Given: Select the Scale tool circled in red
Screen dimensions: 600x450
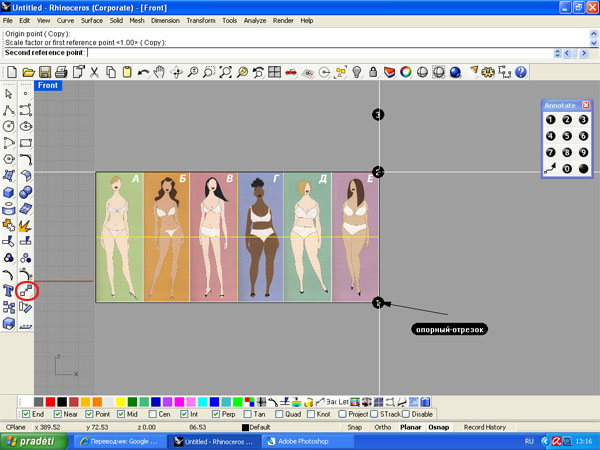Looking at the screenshot, I should coord(27,291).
